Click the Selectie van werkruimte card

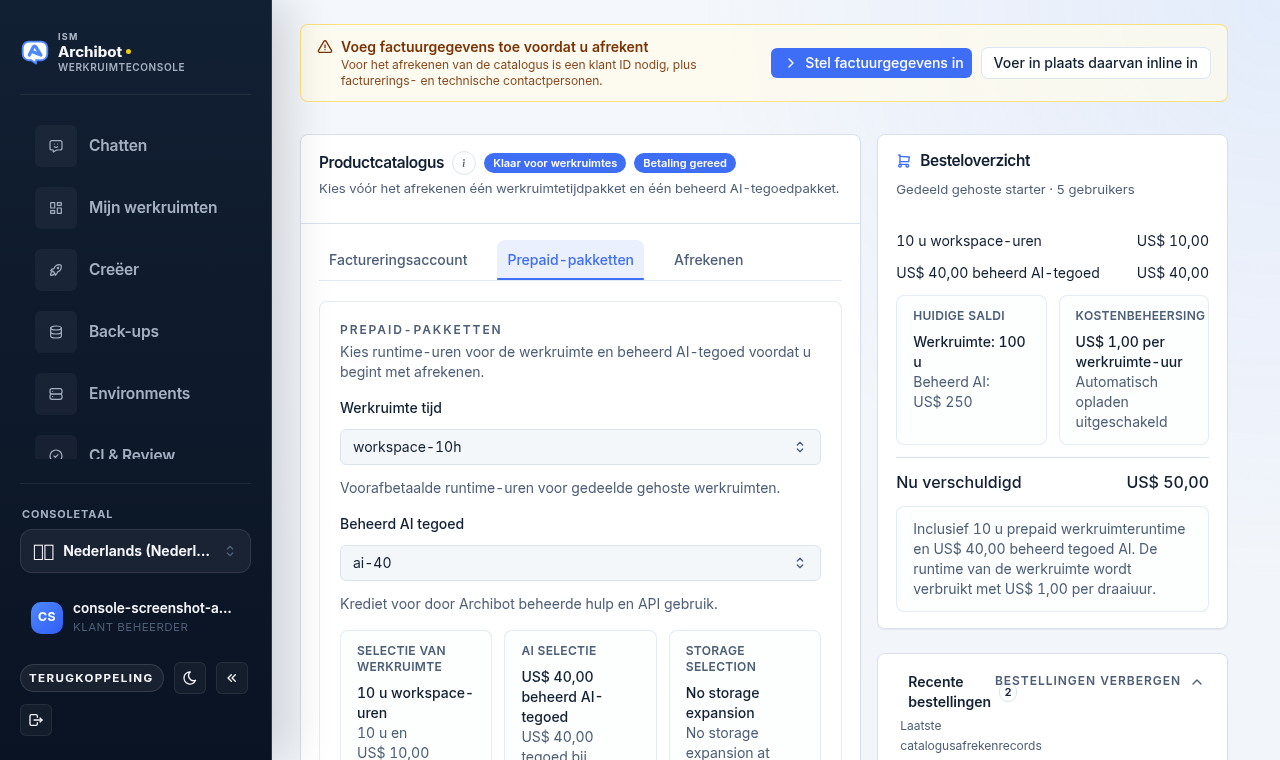click(x=416, y=695)
